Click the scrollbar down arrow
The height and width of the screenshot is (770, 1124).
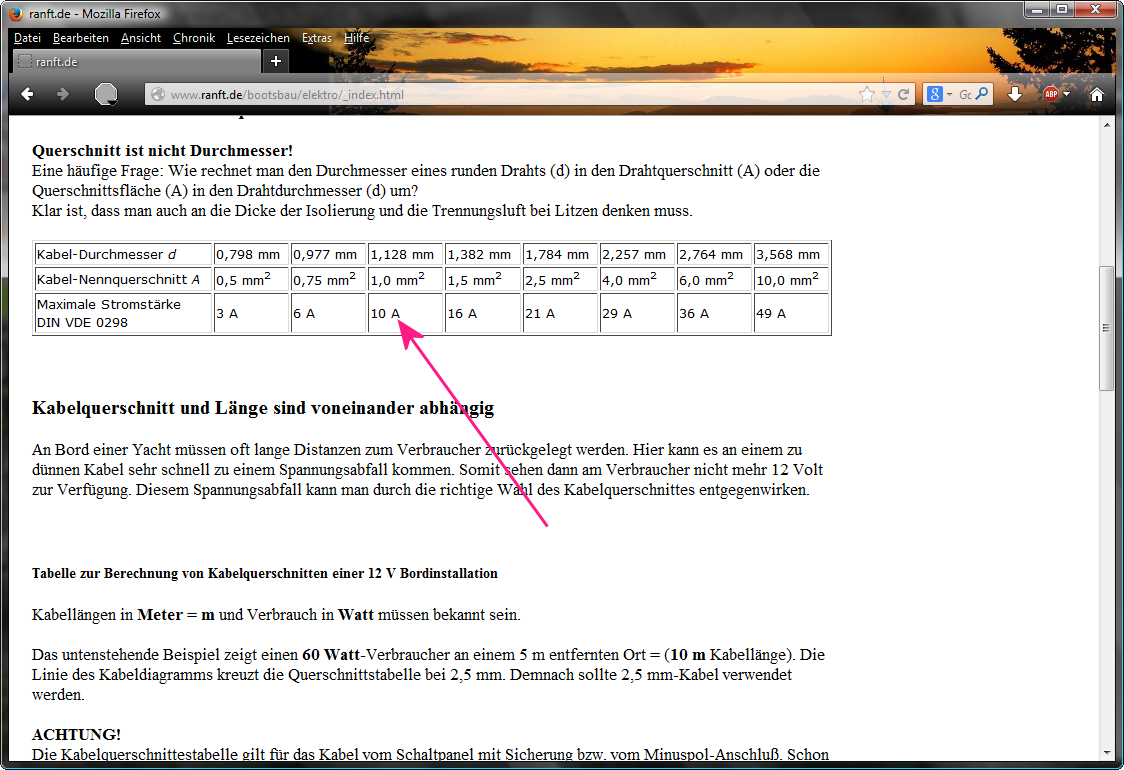[x=1106, y=752]
